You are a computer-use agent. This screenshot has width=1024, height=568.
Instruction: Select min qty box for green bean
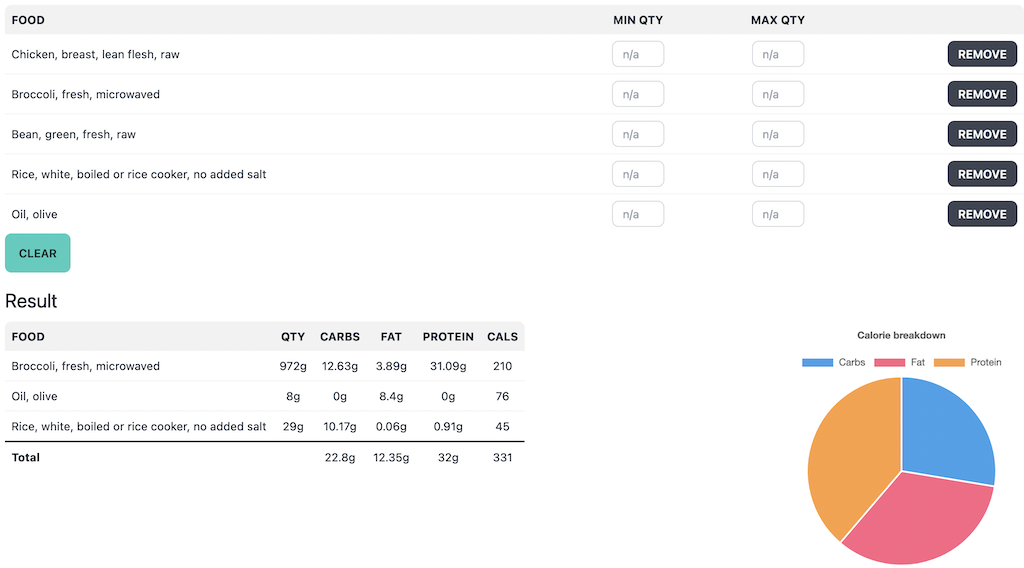pos(637,134)
